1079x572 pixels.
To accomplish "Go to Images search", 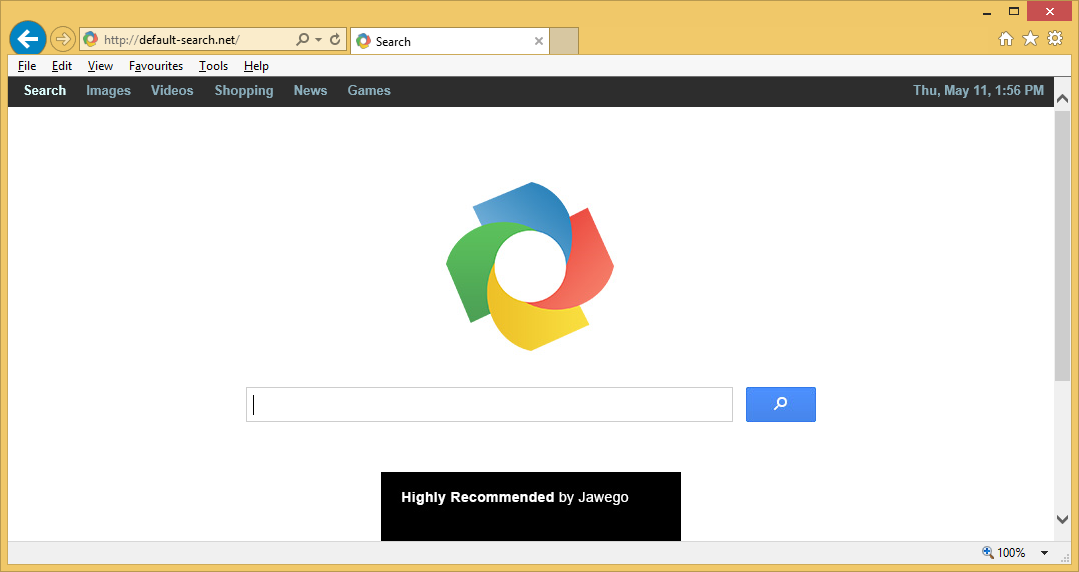I will [108, 90].
